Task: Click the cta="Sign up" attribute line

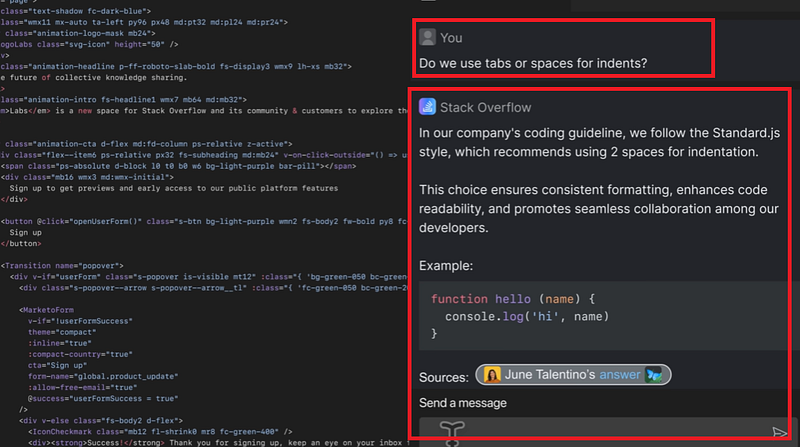Action: pos(57,365)
